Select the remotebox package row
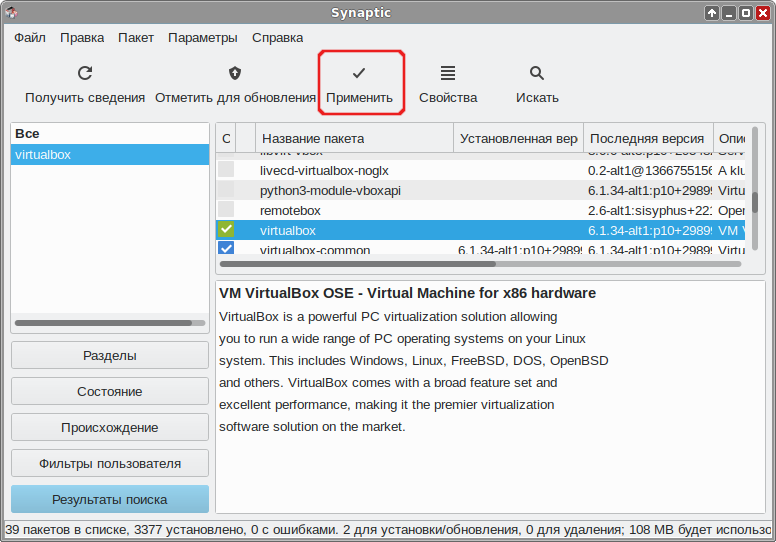 tap(481, 210)
